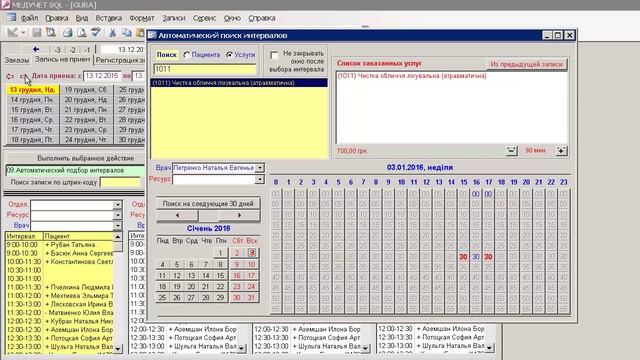This screenshot has width=640, height=360.
Task: Click the -3 days shift button
Action: [58, 50]
